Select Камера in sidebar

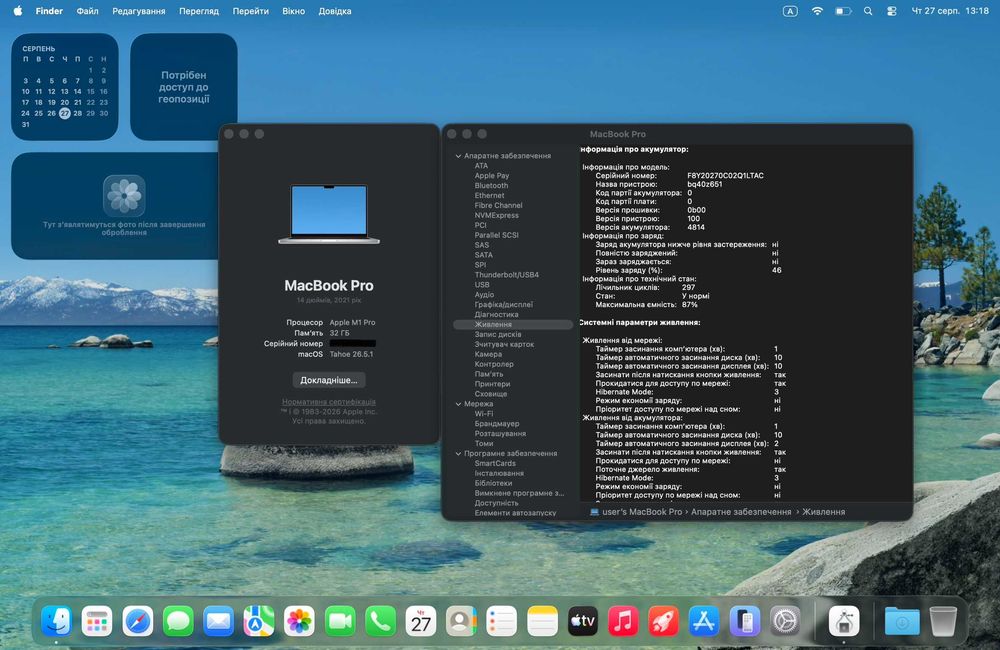(x=488, y=355)
